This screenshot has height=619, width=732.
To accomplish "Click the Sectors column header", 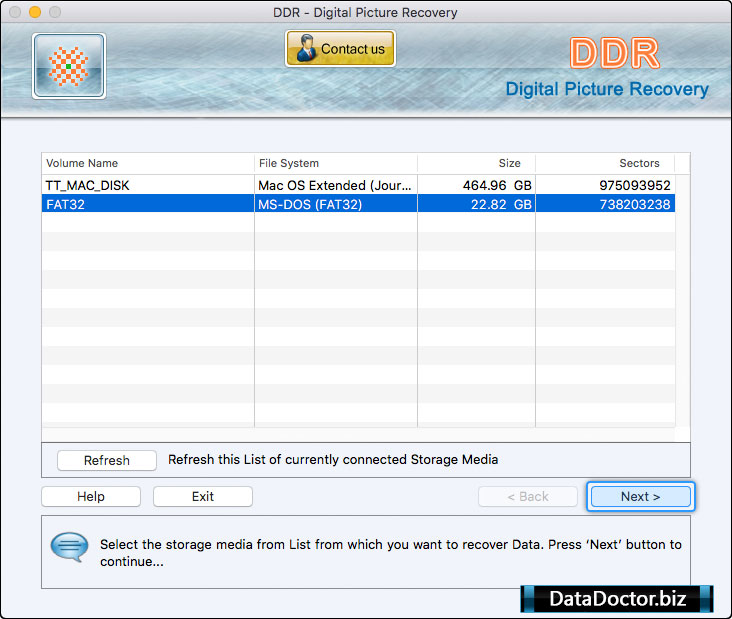I will [605, 163].
